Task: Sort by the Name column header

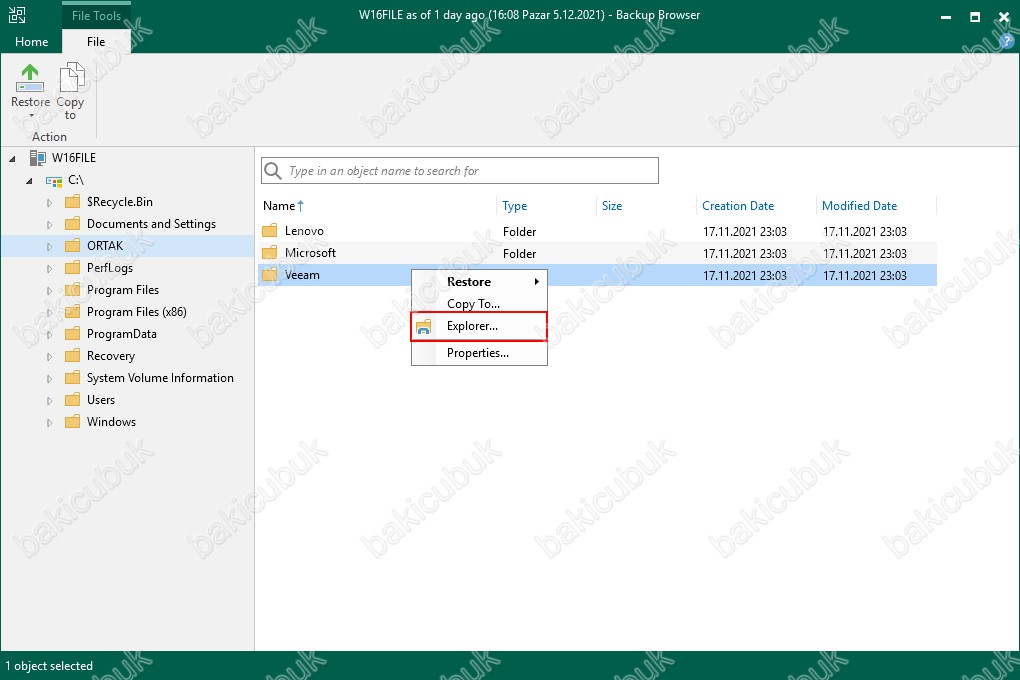Action: [x=377, y=206]
